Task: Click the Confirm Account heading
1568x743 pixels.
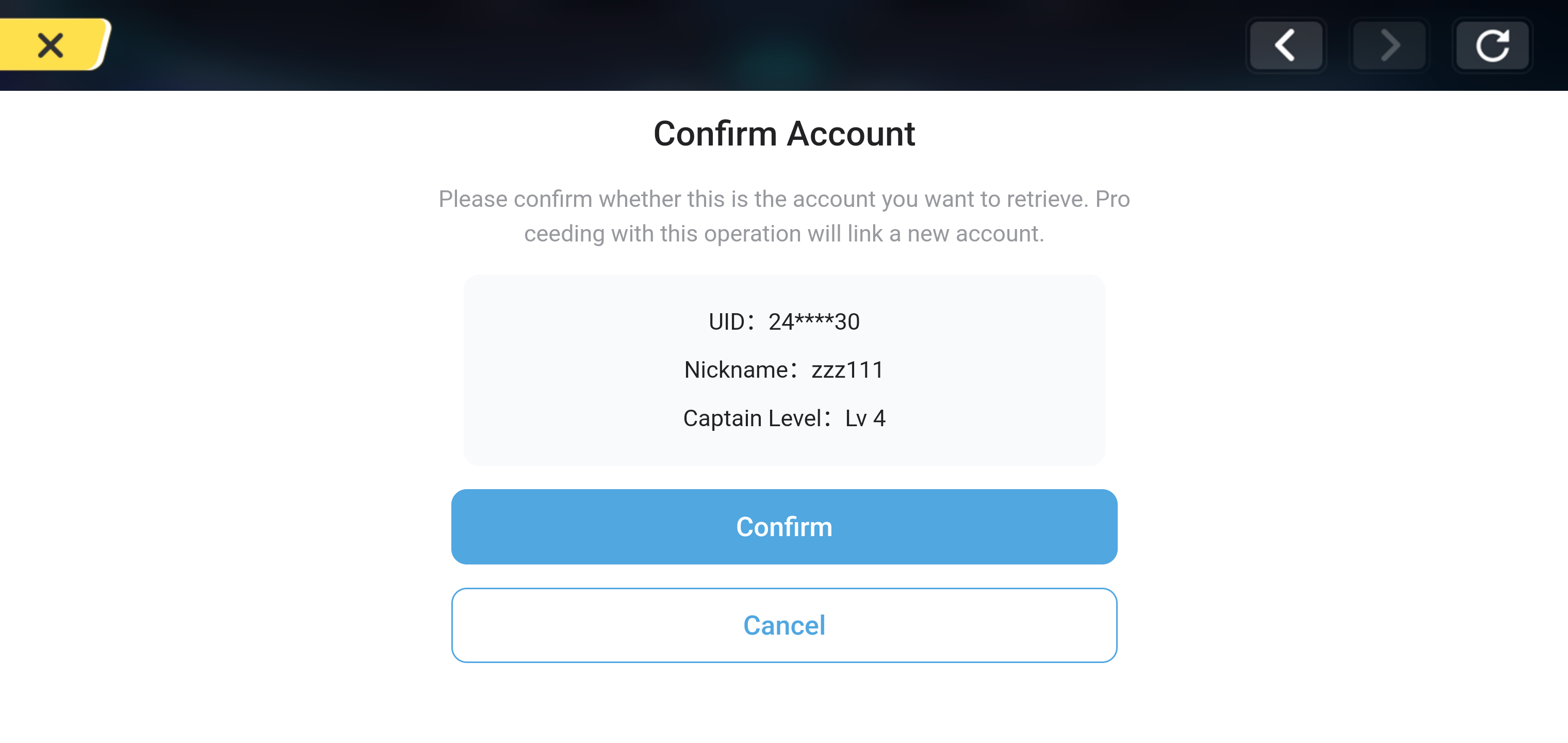Action: pyautogui.click(x=784, y=133)
